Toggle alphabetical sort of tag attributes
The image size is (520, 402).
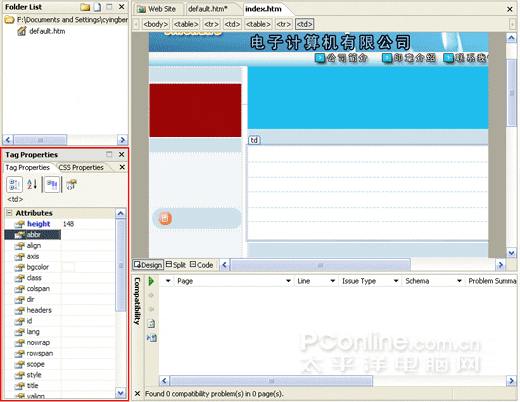[x=32, y=184]
